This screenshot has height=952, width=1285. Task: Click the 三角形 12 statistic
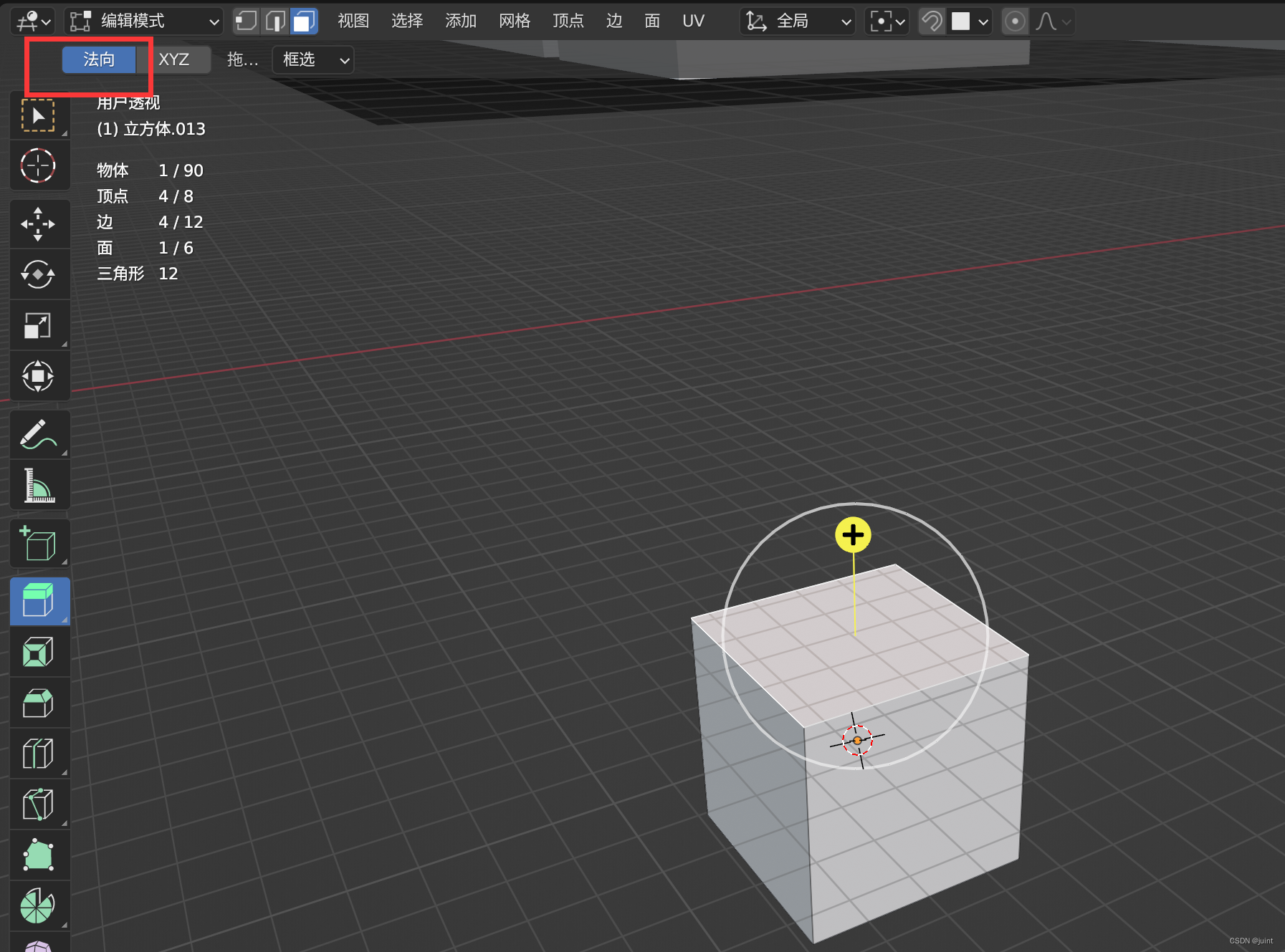(138, 274)
